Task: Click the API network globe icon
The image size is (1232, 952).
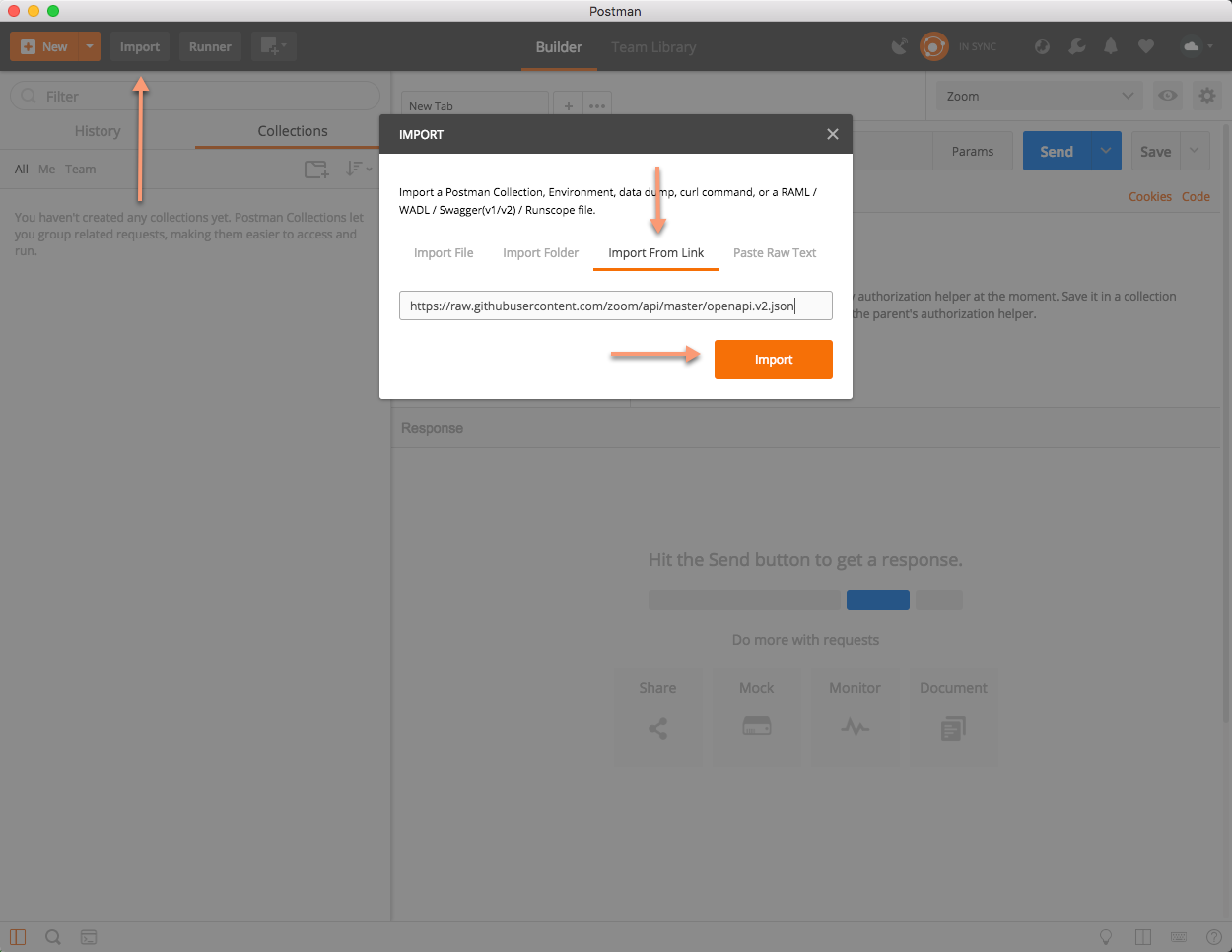Action: tap(1042, 46)
